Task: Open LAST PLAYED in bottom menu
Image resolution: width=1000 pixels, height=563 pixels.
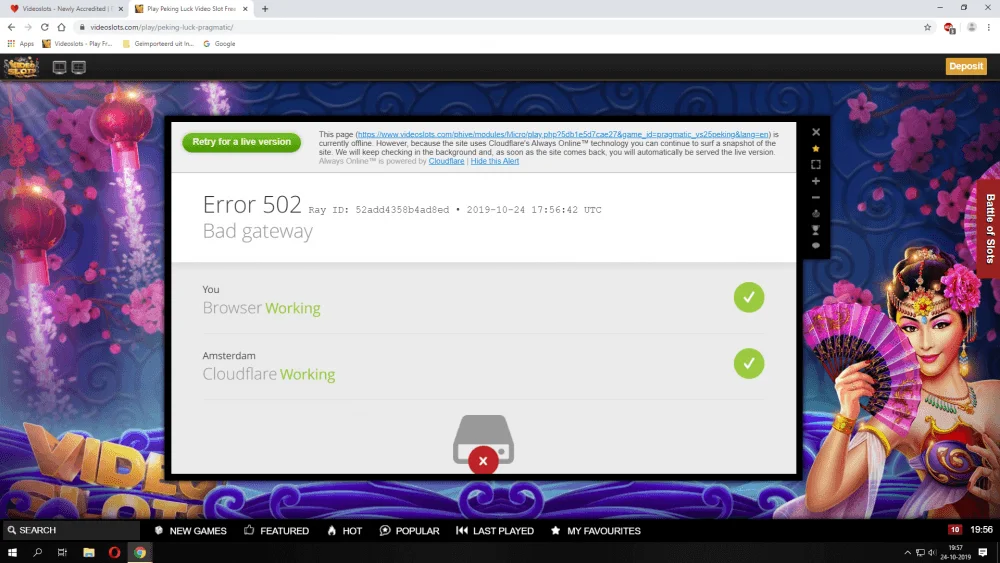Action: [495, 530]
